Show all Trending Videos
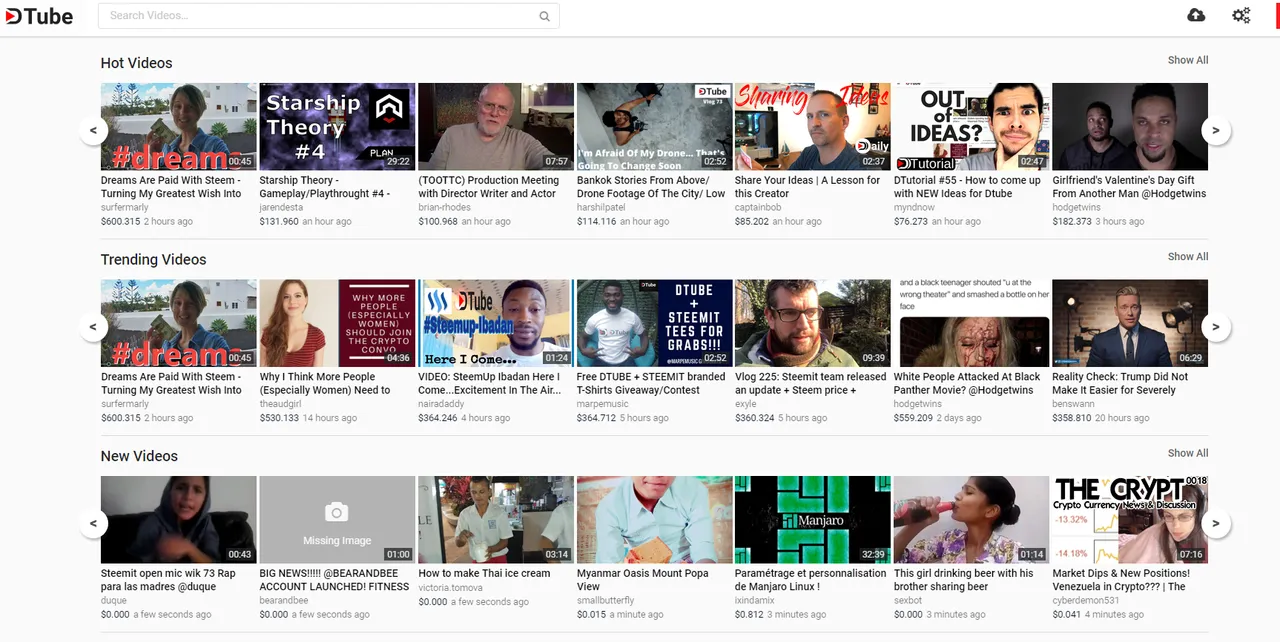The image size is (1280, 642). (x=1188, y=257)
